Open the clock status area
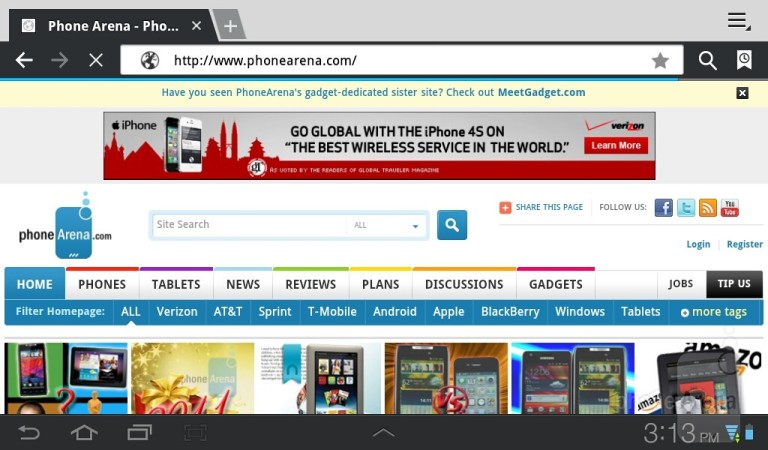 pos(681,433)
